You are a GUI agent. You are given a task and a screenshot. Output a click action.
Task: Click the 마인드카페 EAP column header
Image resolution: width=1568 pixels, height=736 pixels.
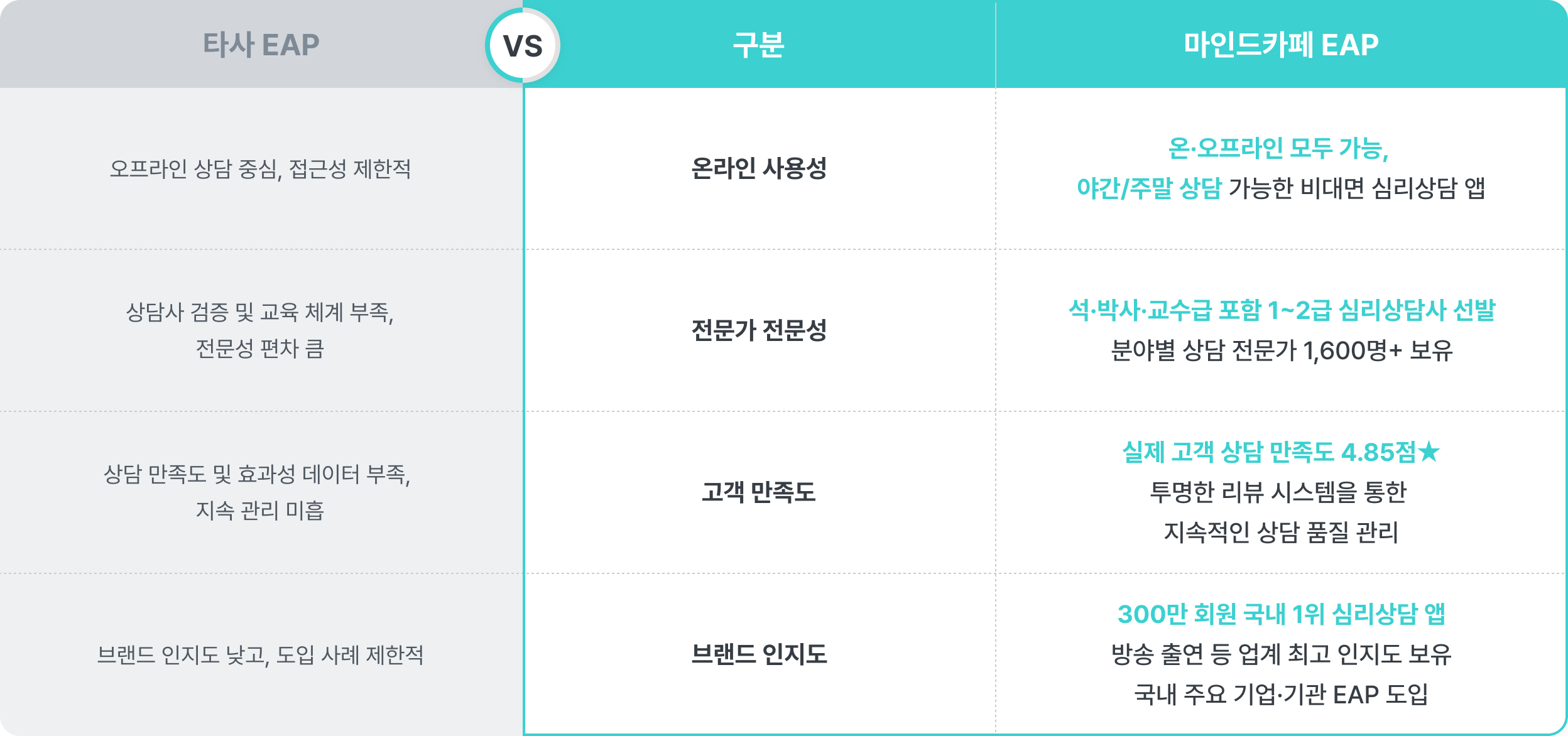(1281, 45)
